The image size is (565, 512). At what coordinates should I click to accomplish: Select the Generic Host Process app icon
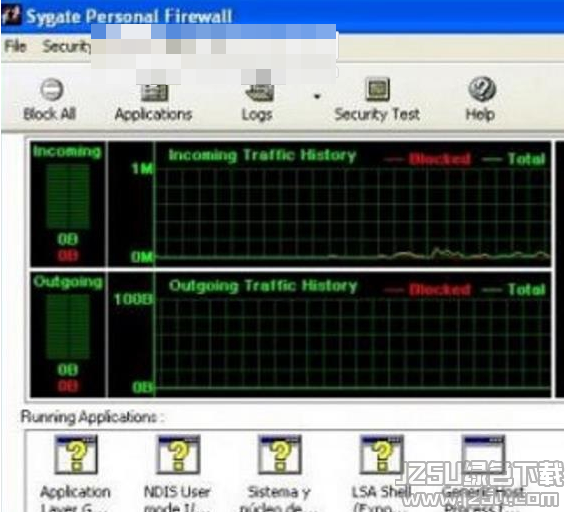coord(483,454)
